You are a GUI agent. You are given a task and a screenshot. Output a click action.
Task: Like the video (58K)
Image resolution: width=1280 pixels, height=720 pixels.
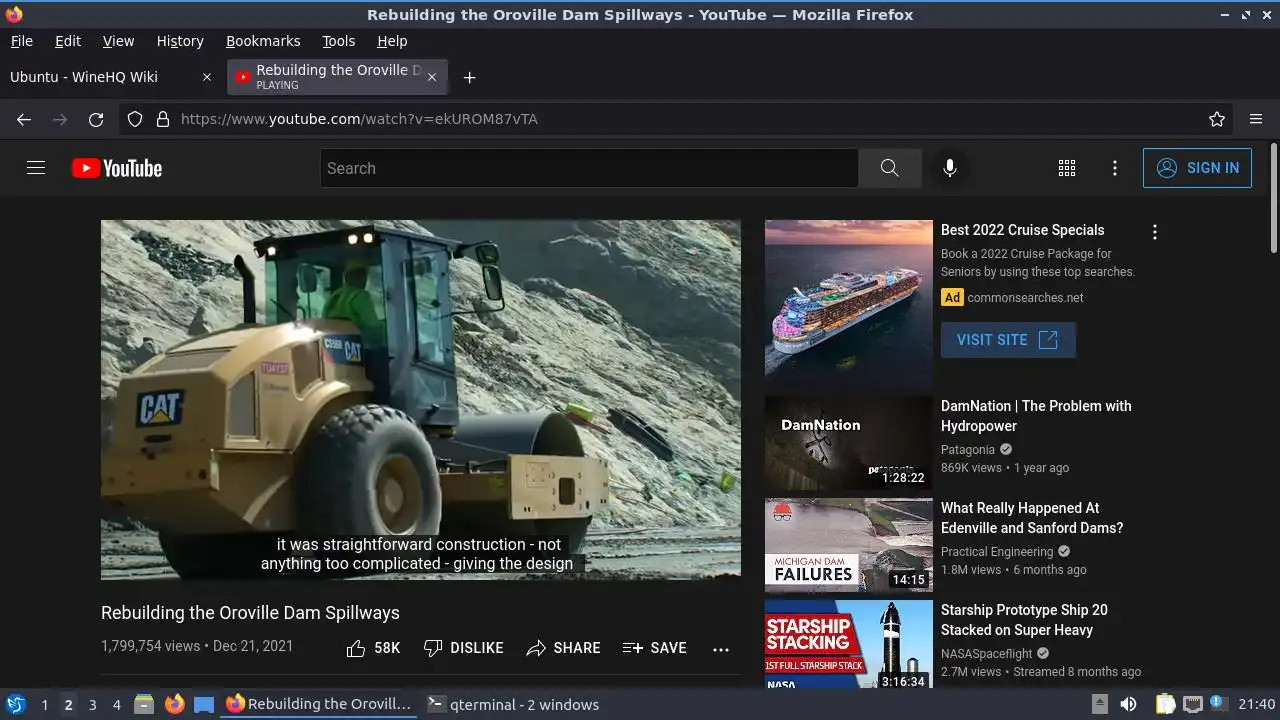(373, 648)
